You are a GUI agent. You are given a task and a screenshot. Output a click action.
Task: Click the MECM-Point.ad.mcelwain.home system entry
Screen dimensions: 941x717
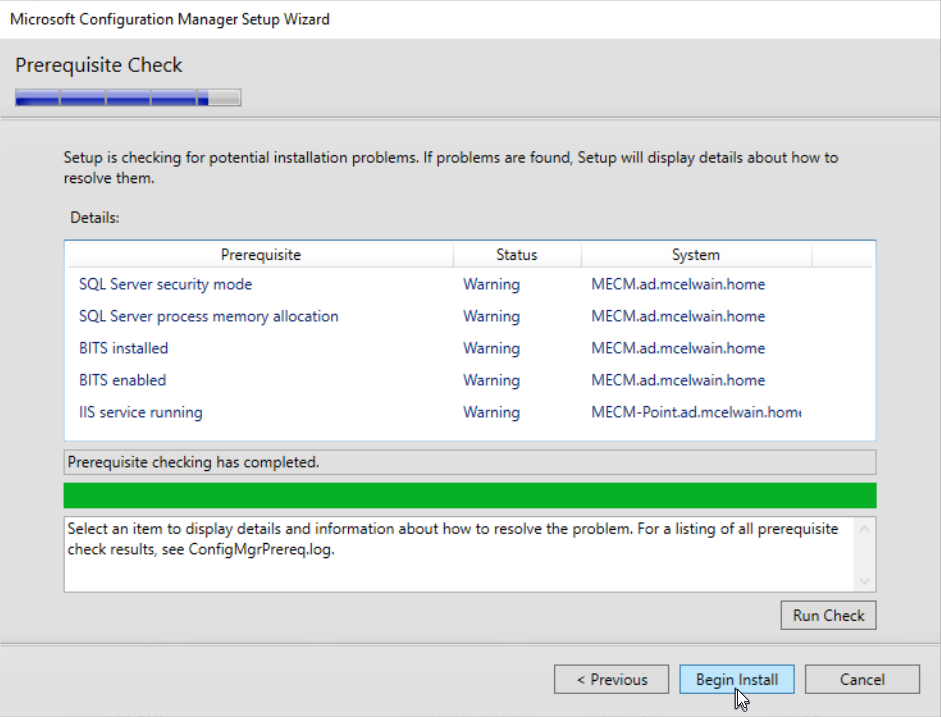[696, 412]
